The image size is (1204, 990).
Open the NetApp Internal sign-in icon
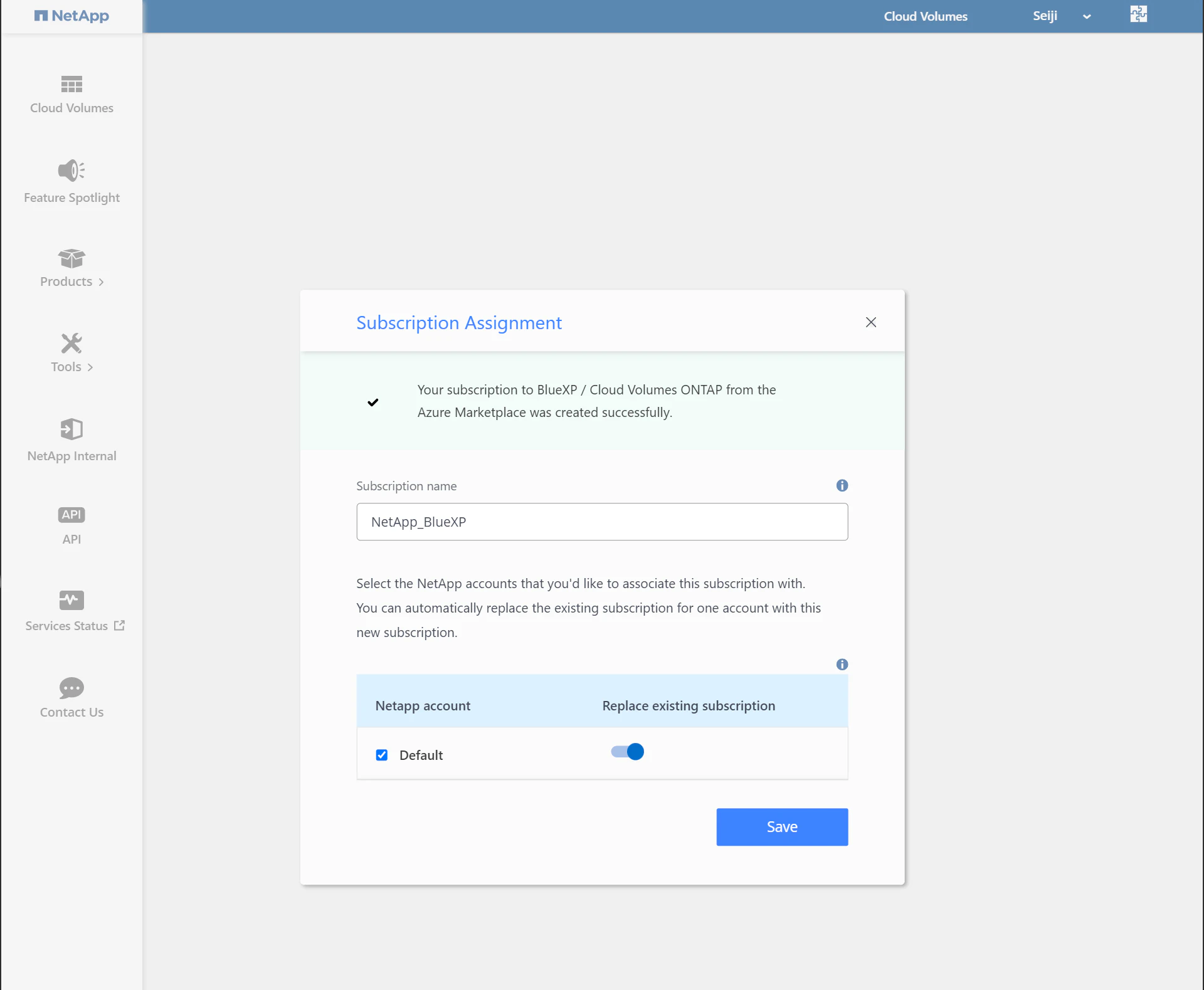pos(71,429)
